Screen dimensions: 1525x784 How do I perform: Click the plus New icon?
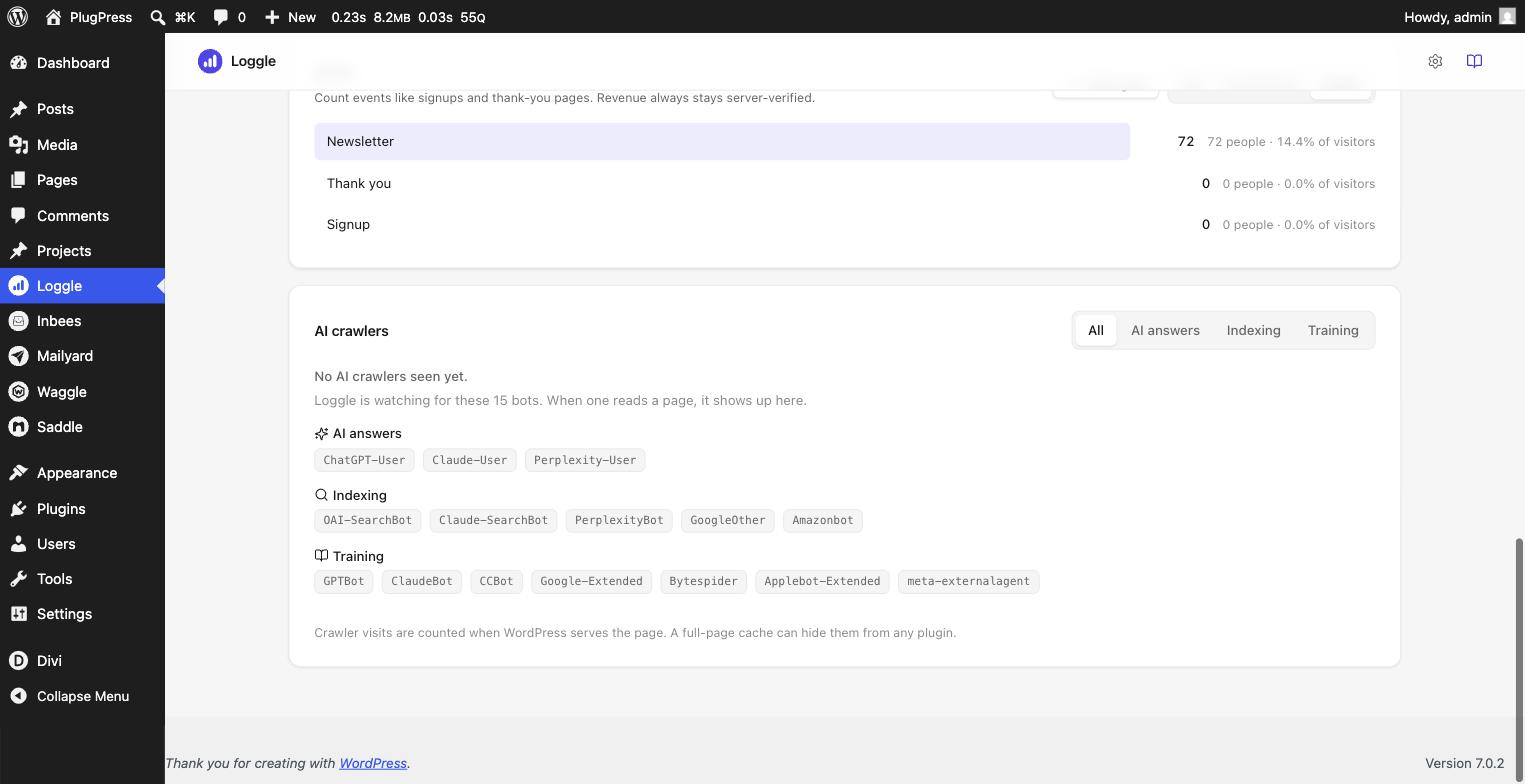tap(272, 17)
